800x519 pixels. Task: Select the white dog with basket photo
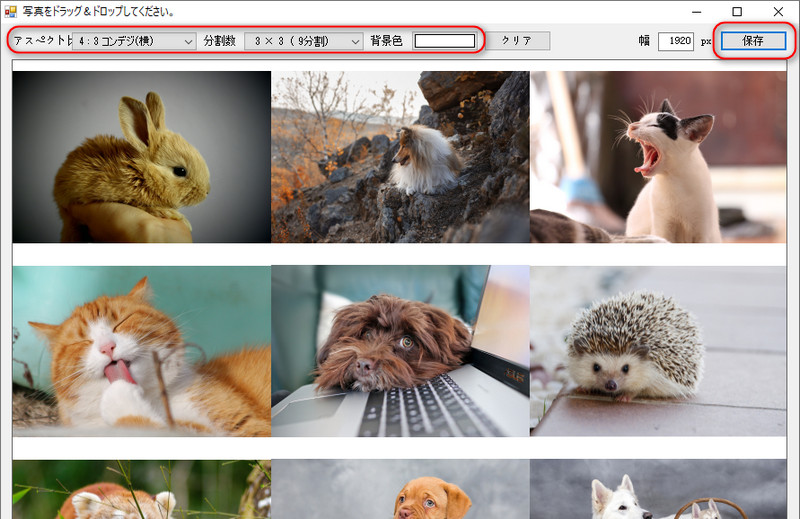(658, 489)
